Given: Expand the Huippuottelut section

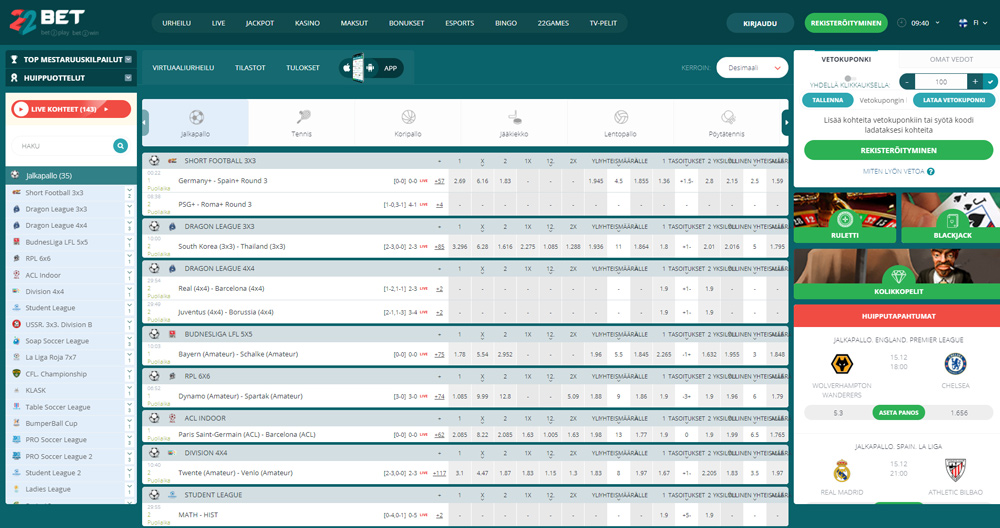Looking at the screenshot, I should pos(129,77).
